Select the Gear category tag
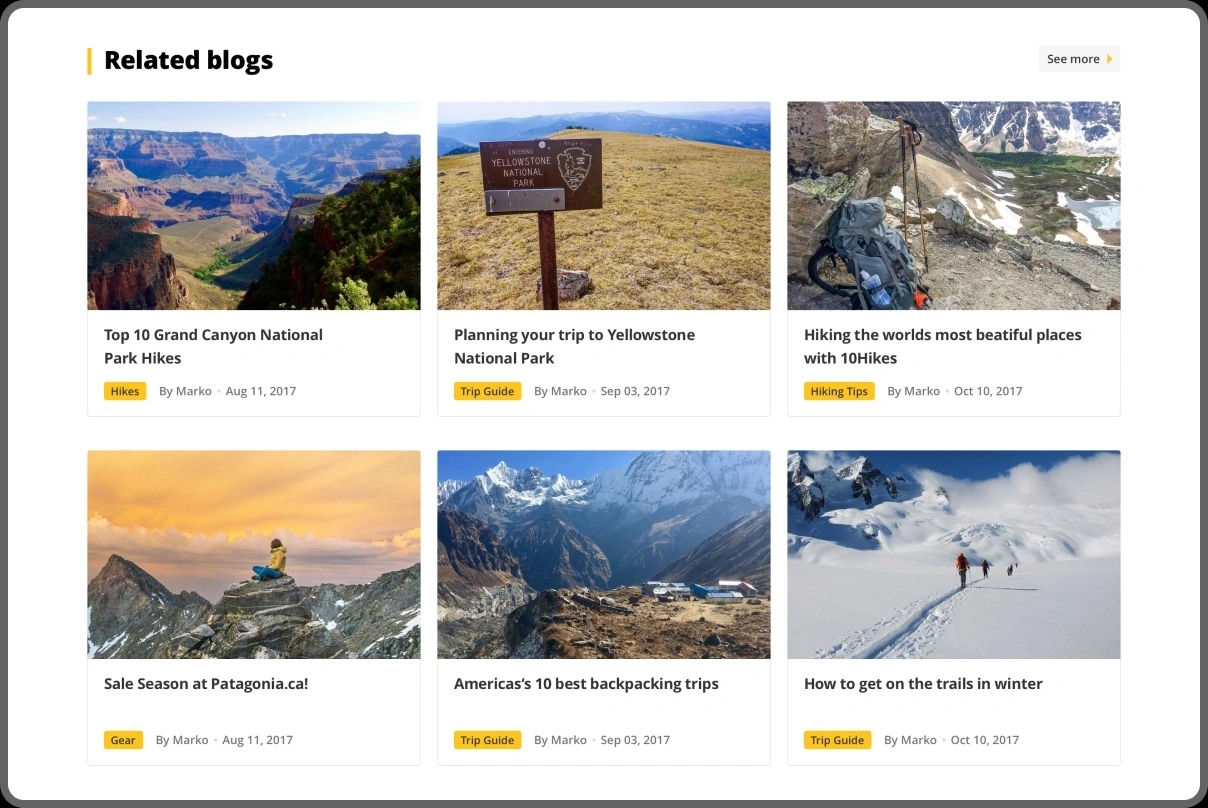The height and width of the screenshot is (808, 1208). click(x=123, y=740)
